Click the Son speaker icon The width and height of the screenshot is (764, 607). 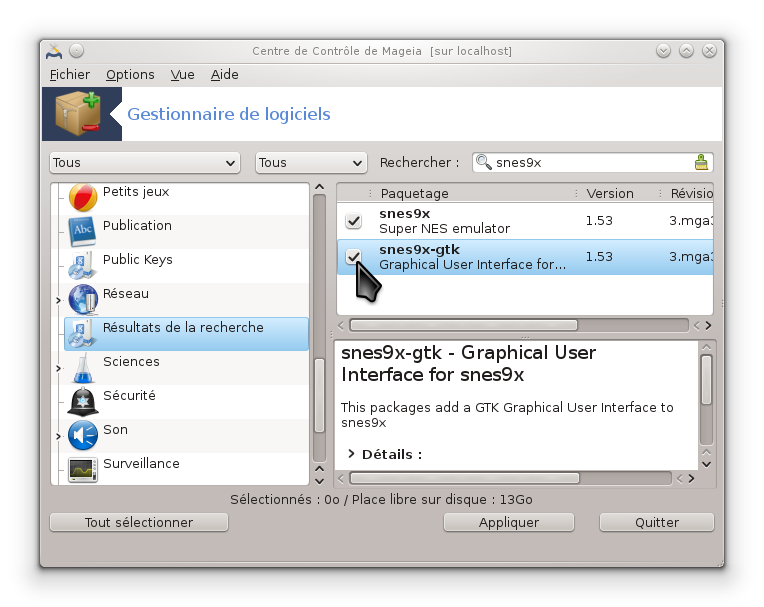(x=83, y=436)
